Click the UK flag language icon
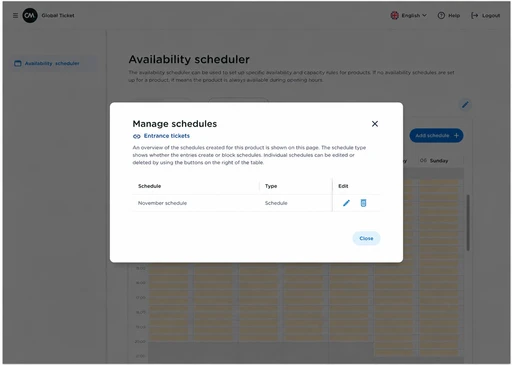Image resolution: width=512 pixels, height=365 pixels. [394, 15]
